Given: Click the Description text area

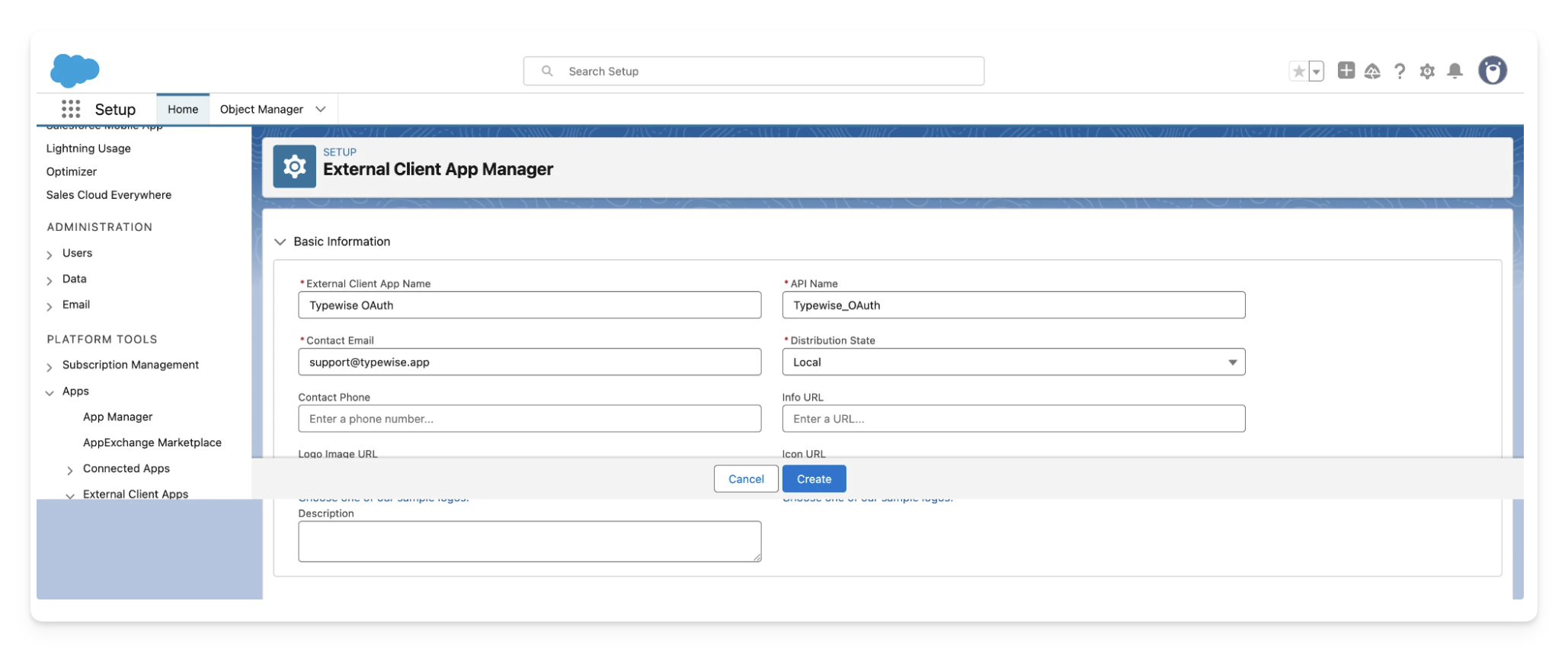Looking at the screenshot, I should (530, 542).
